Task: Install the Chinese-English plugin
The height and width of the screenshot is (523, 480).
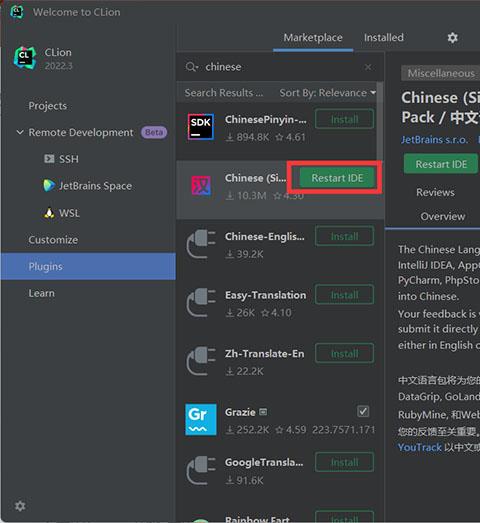Action: pyautogui.click(x=344, y=236)
